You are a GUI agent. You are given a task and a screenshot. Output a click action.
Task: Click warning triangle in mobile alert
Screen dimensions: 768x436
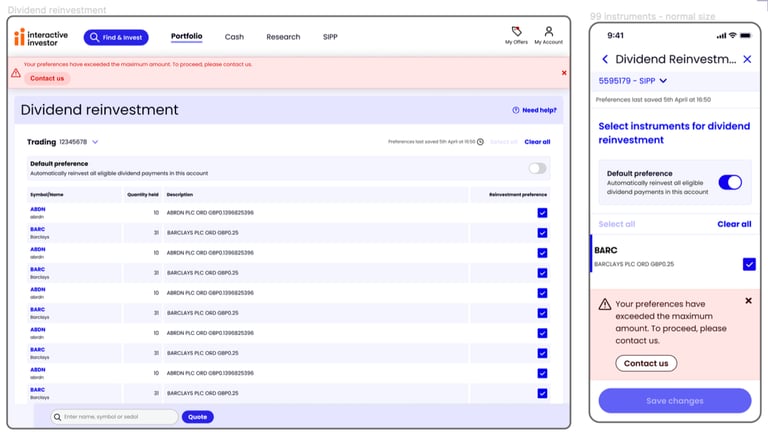pyautogui.click(x=605, y=304)
